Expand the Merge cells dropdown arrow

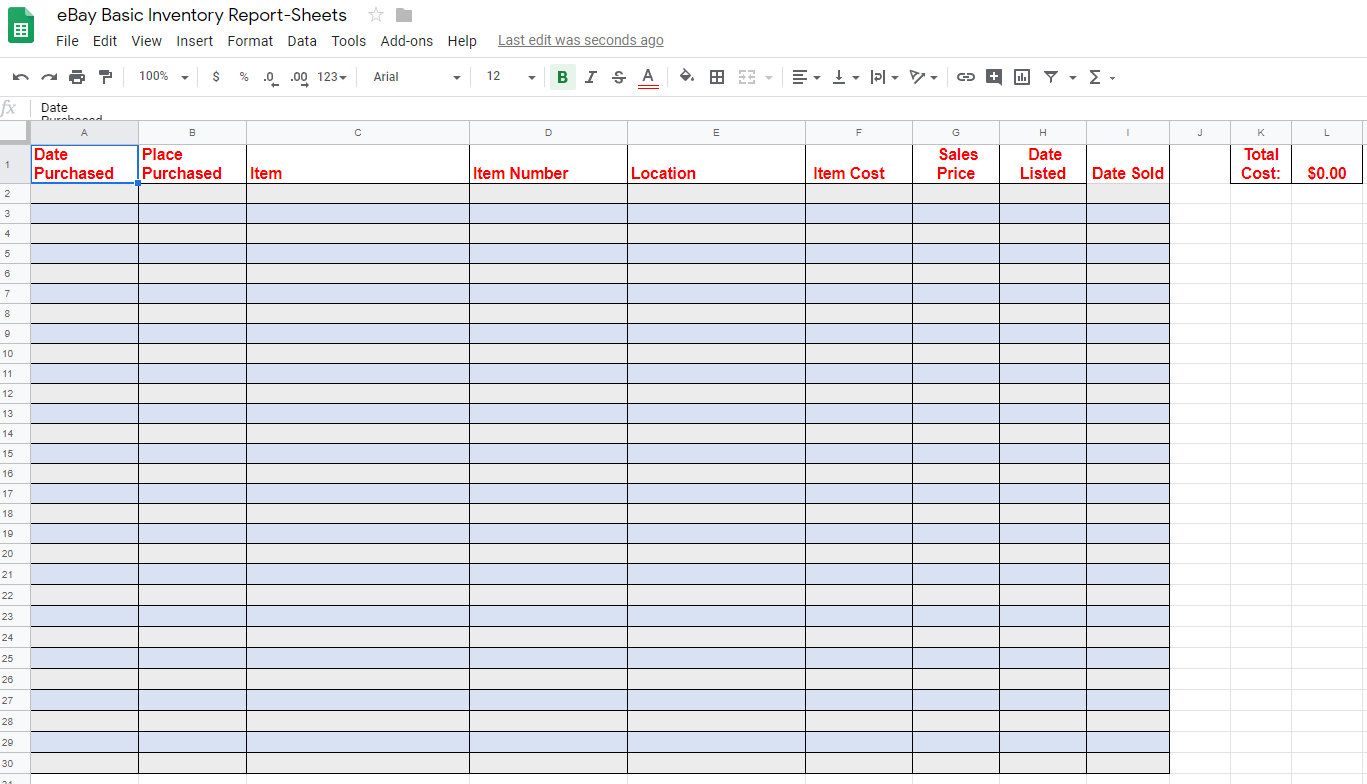(769, 77)
